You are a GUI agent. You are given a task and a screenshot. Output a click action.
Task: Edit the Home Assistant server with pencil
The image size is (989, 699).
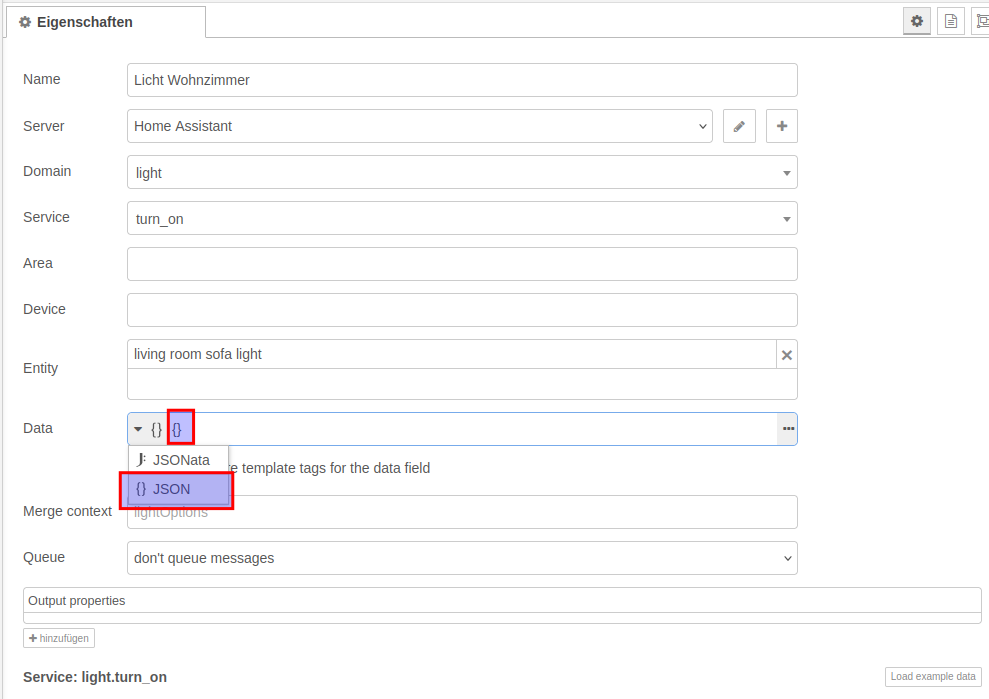pyautogui.click(x=739, y=127)
